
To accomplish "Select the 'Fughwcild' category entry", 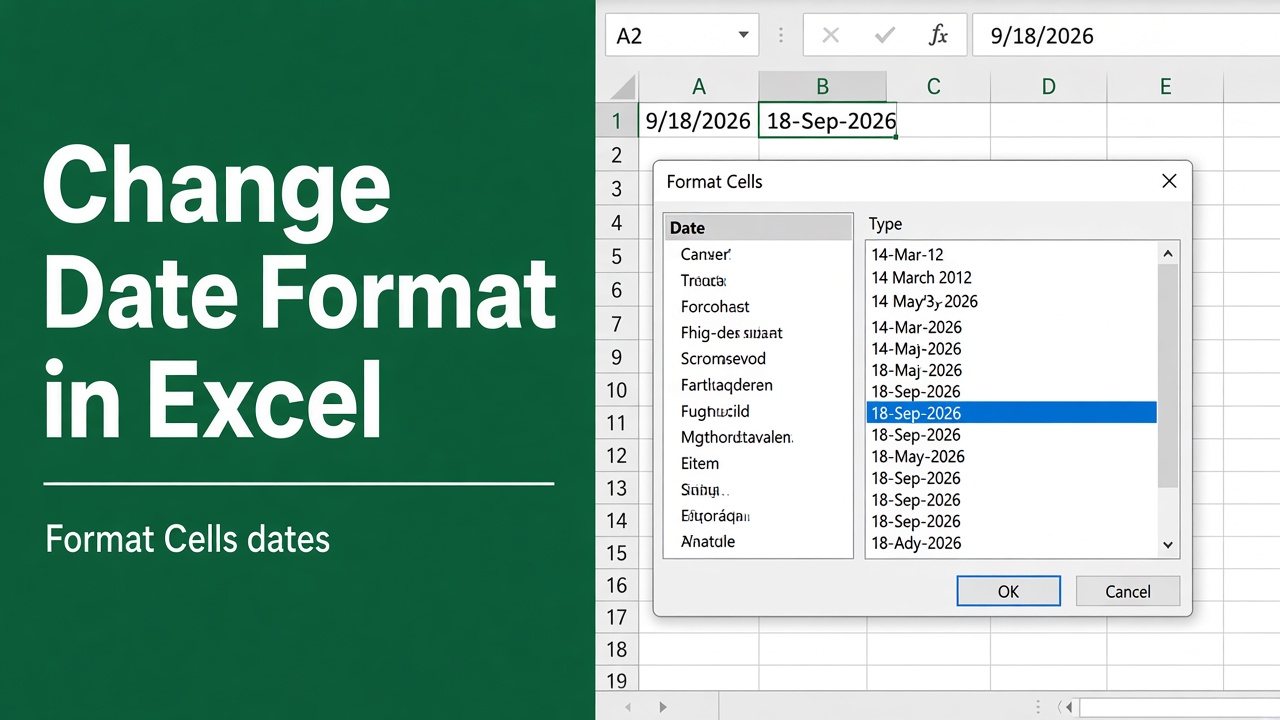I will (715, 411).
